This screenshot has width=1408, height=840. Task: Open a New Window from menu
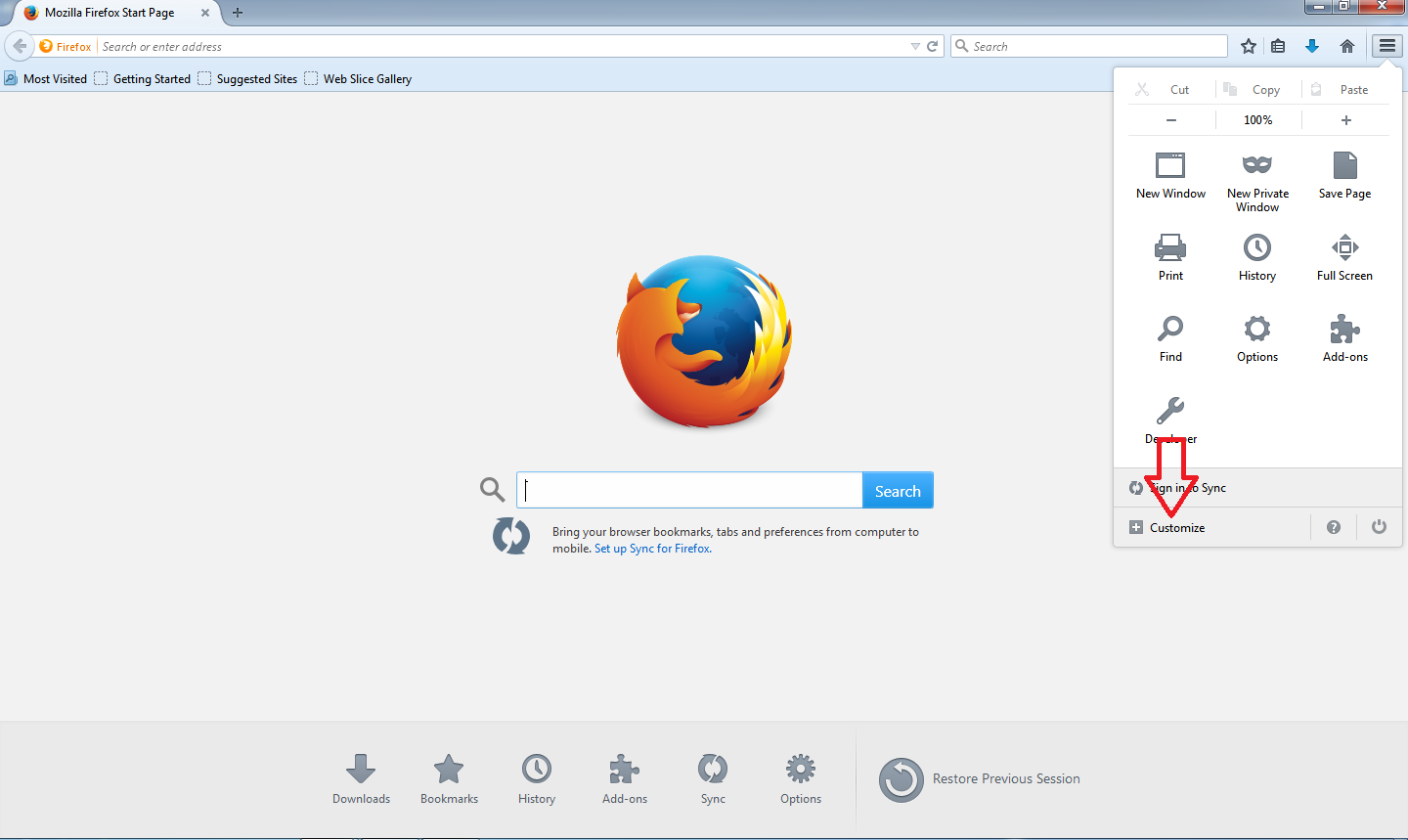click(x=1170, y=176)
